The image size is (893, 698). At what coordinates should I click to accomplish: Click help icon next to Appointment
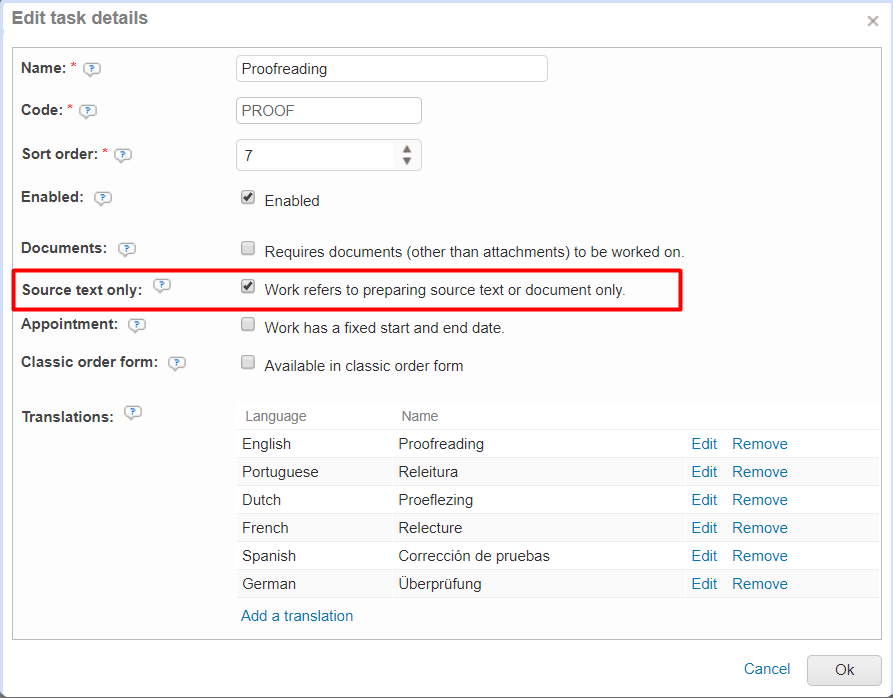137,325
